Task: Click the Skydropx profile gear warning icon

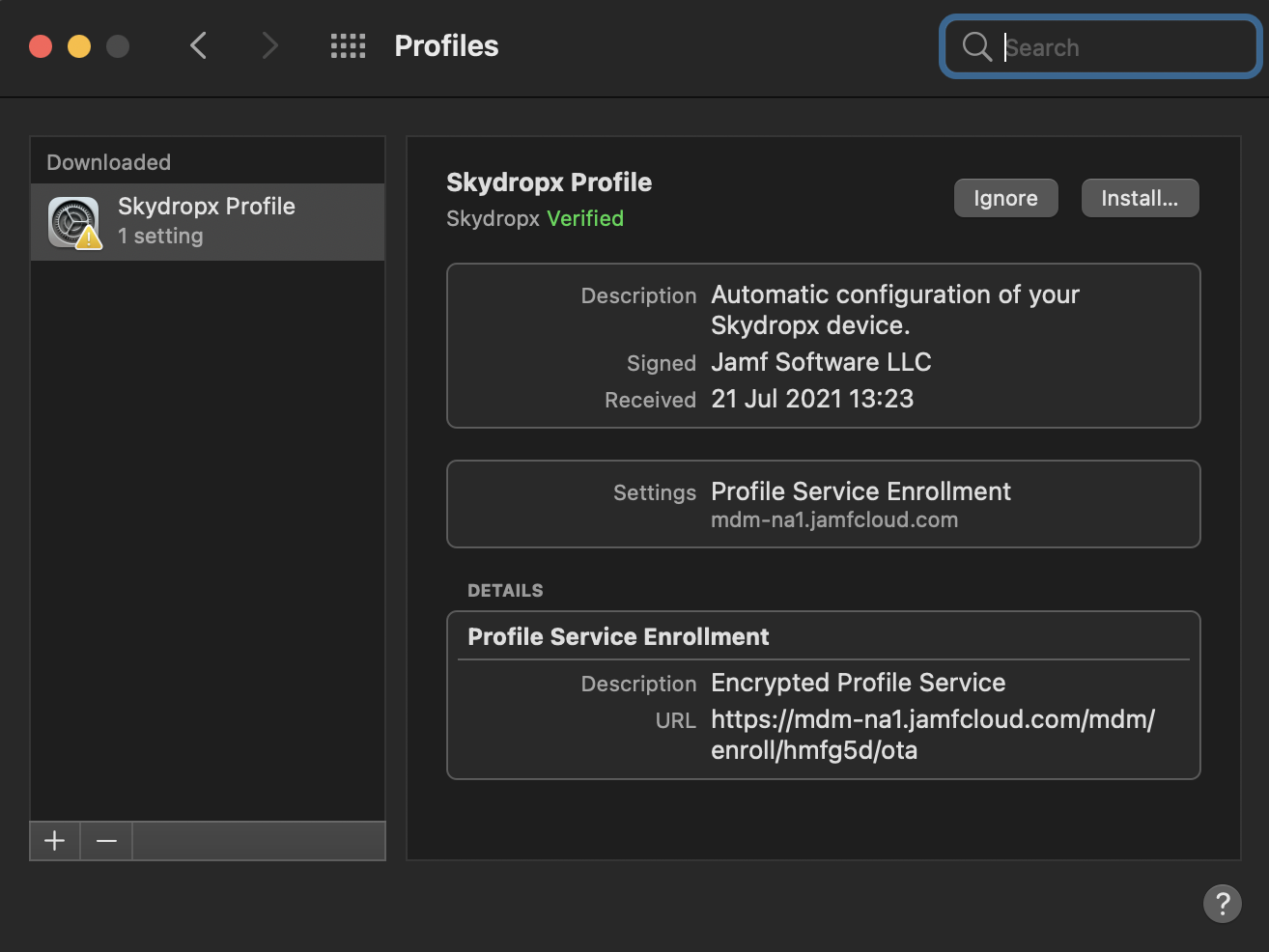Action: click(74, 222)
